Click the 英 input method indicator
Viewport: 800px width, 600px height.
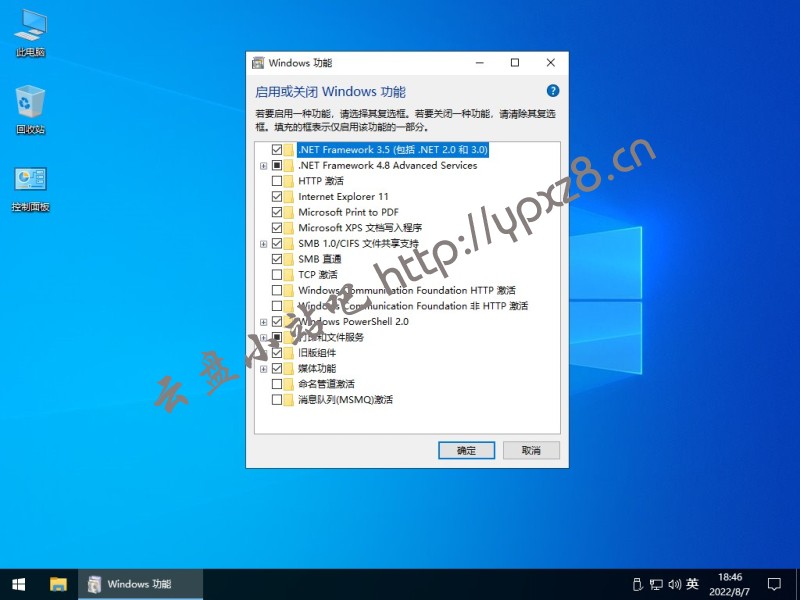tap(692, 584)
